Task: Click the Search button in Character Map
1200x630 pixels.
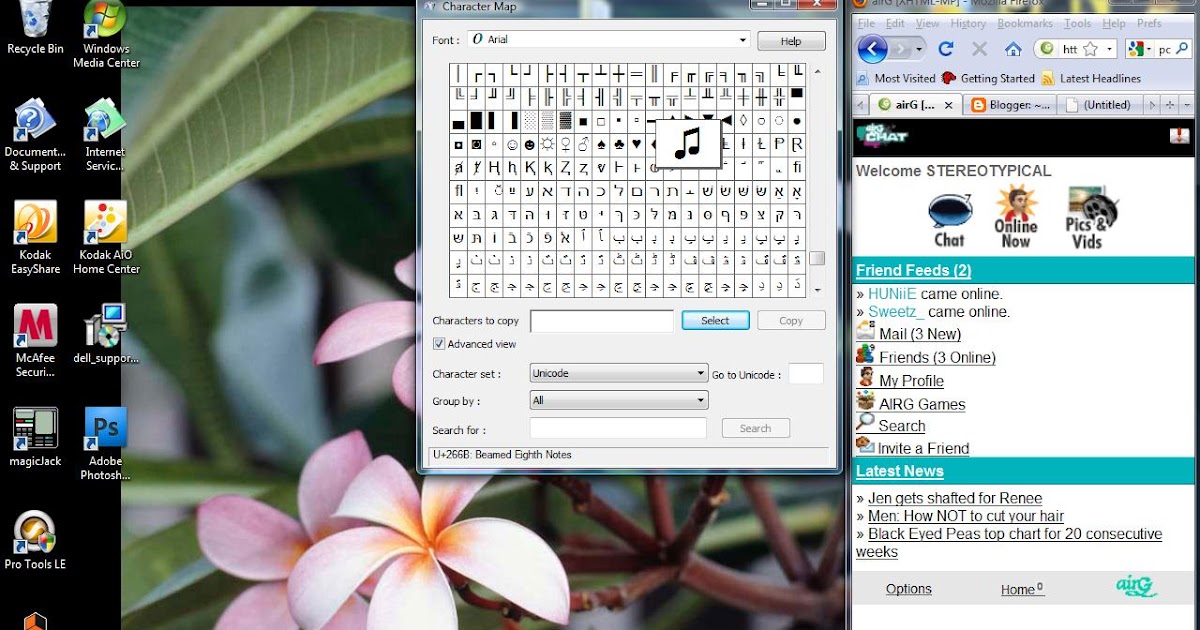Action: point(755,428)
